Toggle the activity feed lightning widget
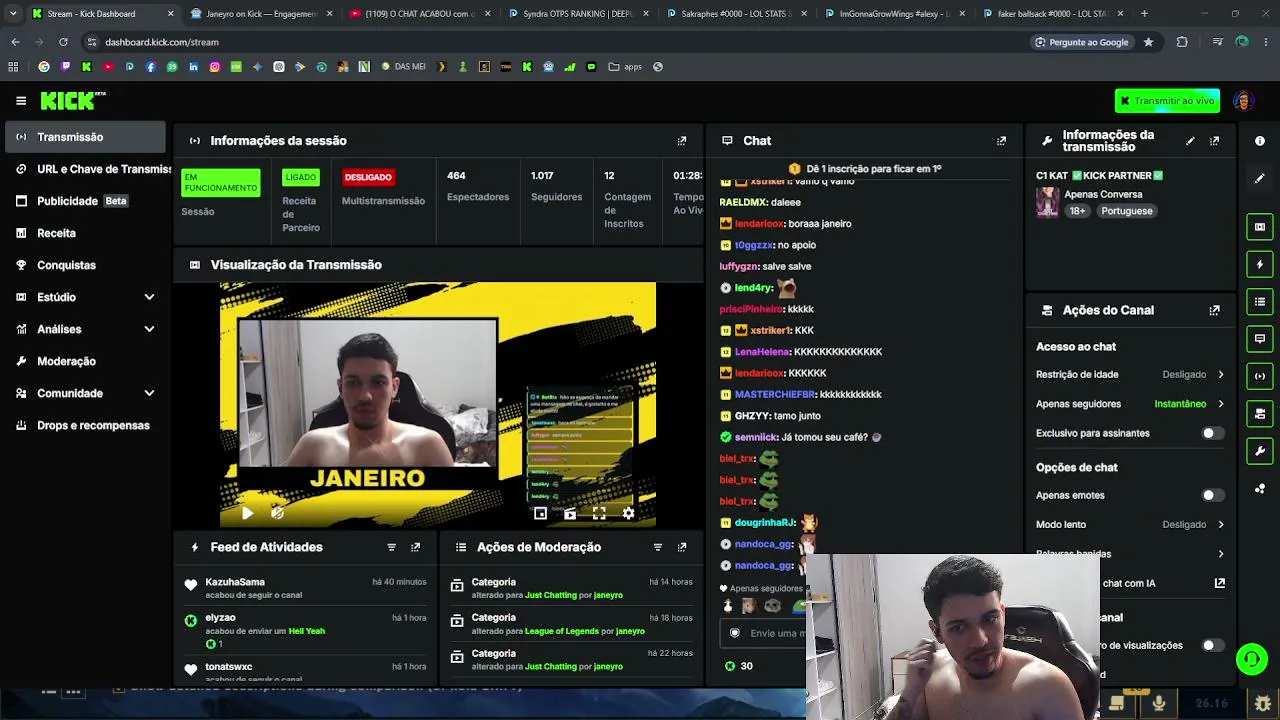The width and height of the screenshot is (1280, 720). coord(1260,265)
